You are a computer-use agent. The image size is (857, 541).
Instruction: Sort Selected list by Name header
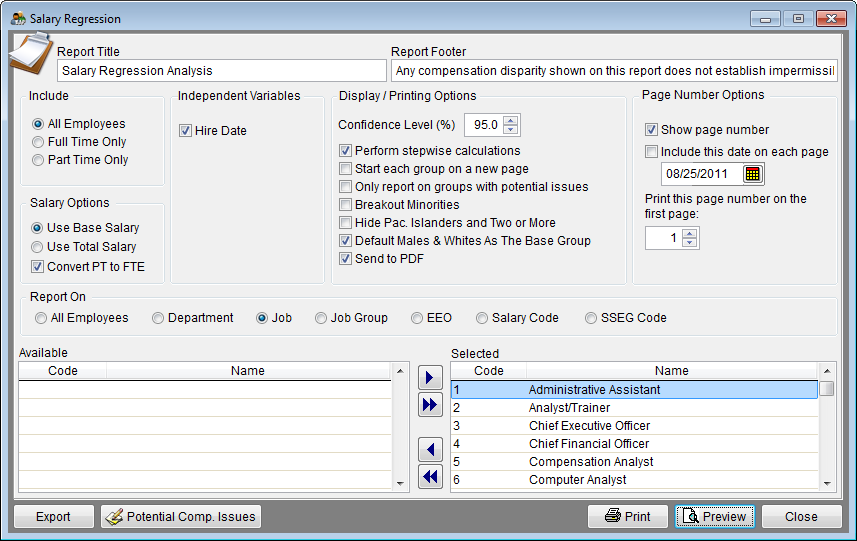pos(672,371)
